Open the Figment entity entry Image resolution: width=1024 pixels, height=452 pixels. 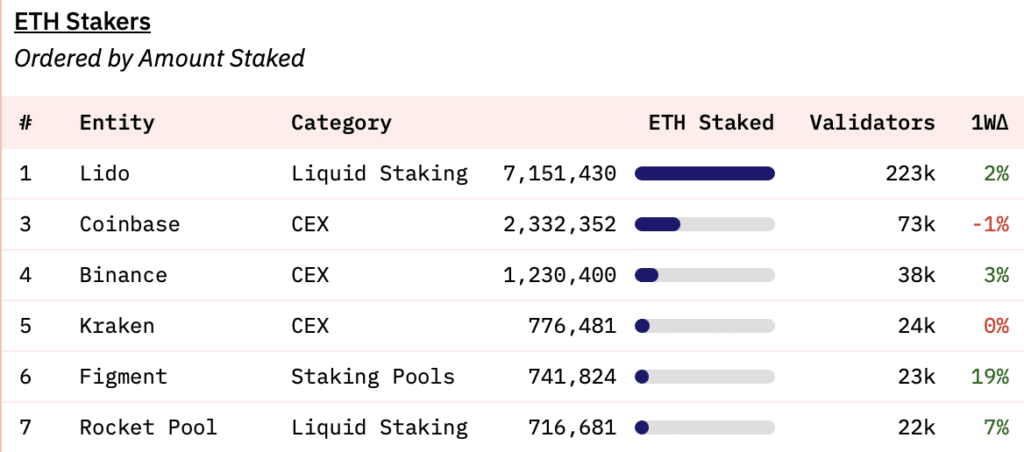pos(123,377)
